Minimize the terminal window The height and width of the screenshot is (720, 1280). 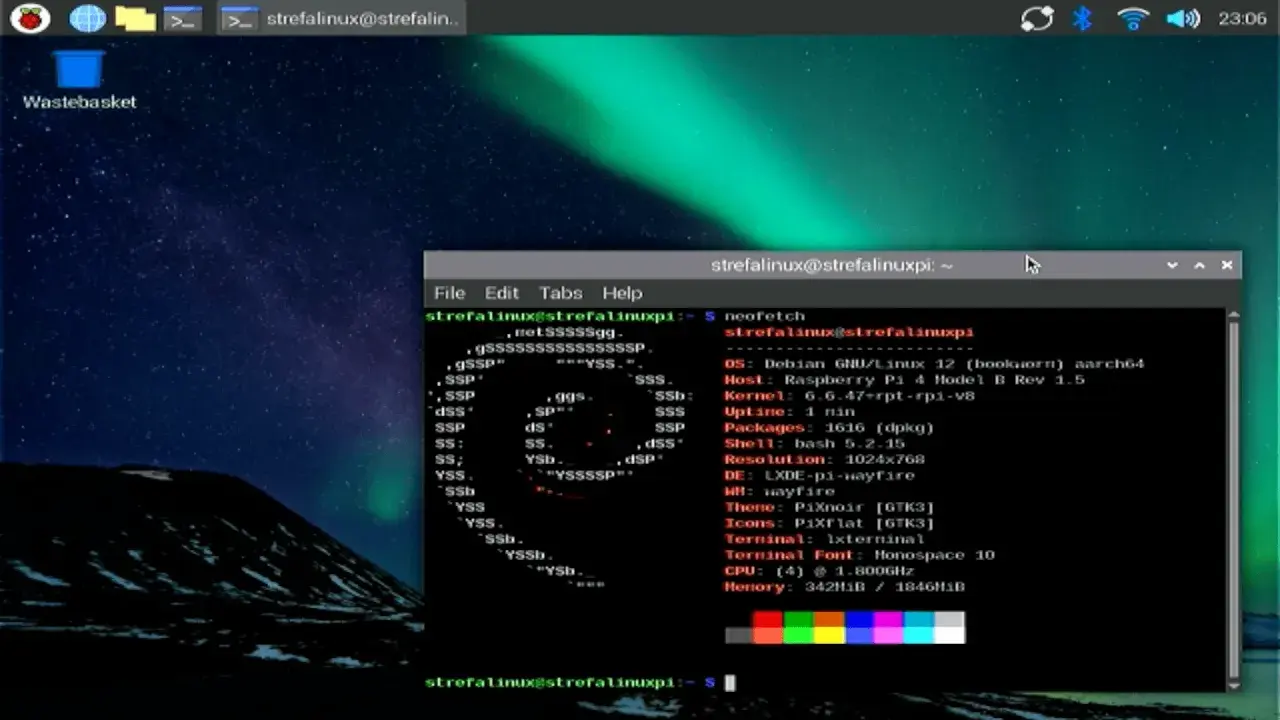click(1172, 265)
